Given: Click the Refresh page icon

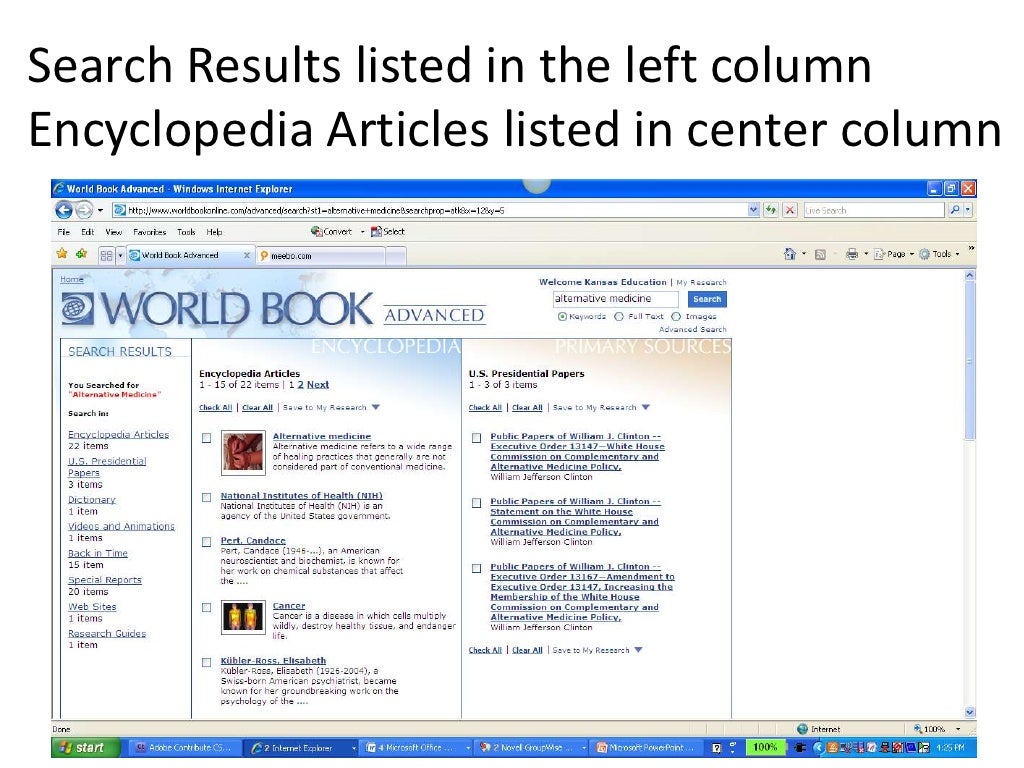Looking at the screenshot, I should (771, 210).
